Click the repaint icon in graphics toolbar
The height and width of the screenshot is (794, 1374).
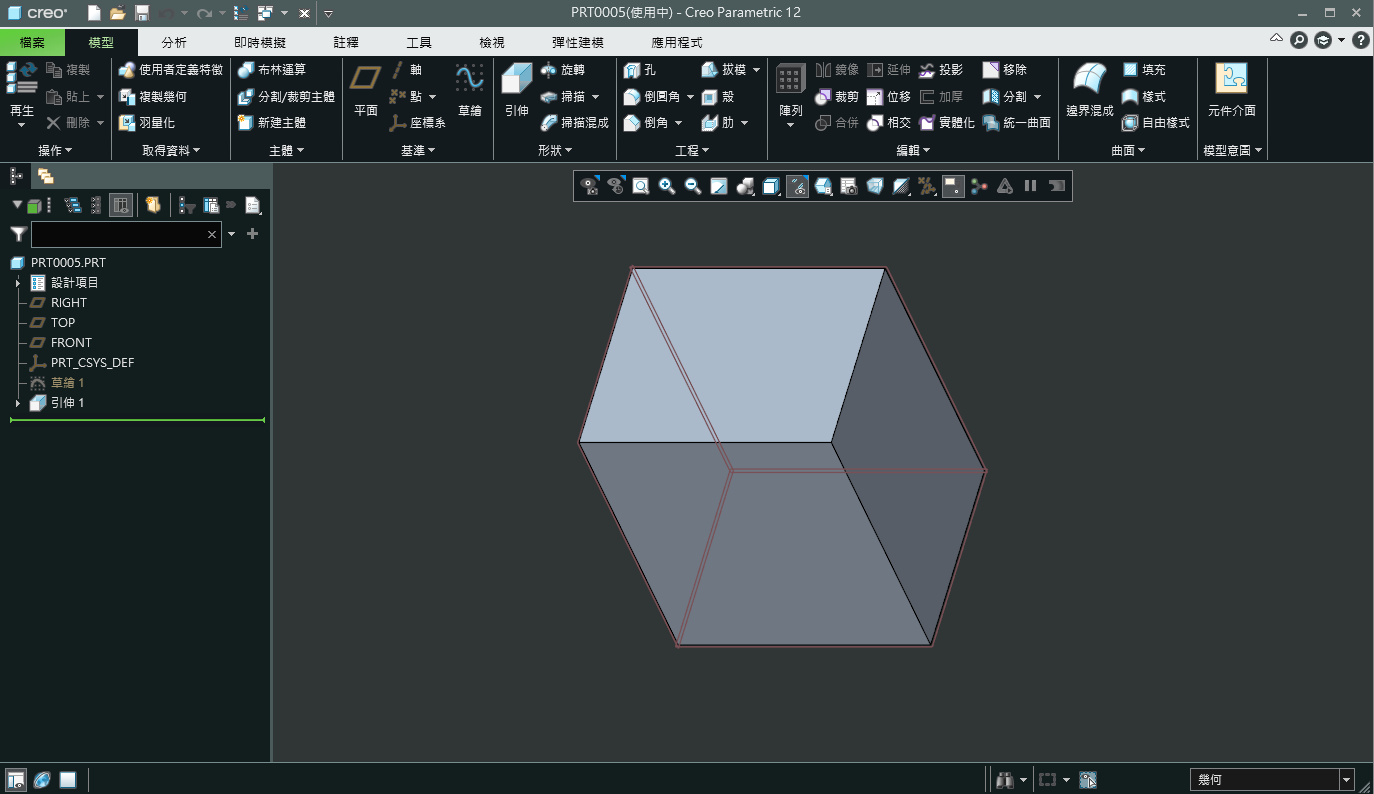pos(719,186)
